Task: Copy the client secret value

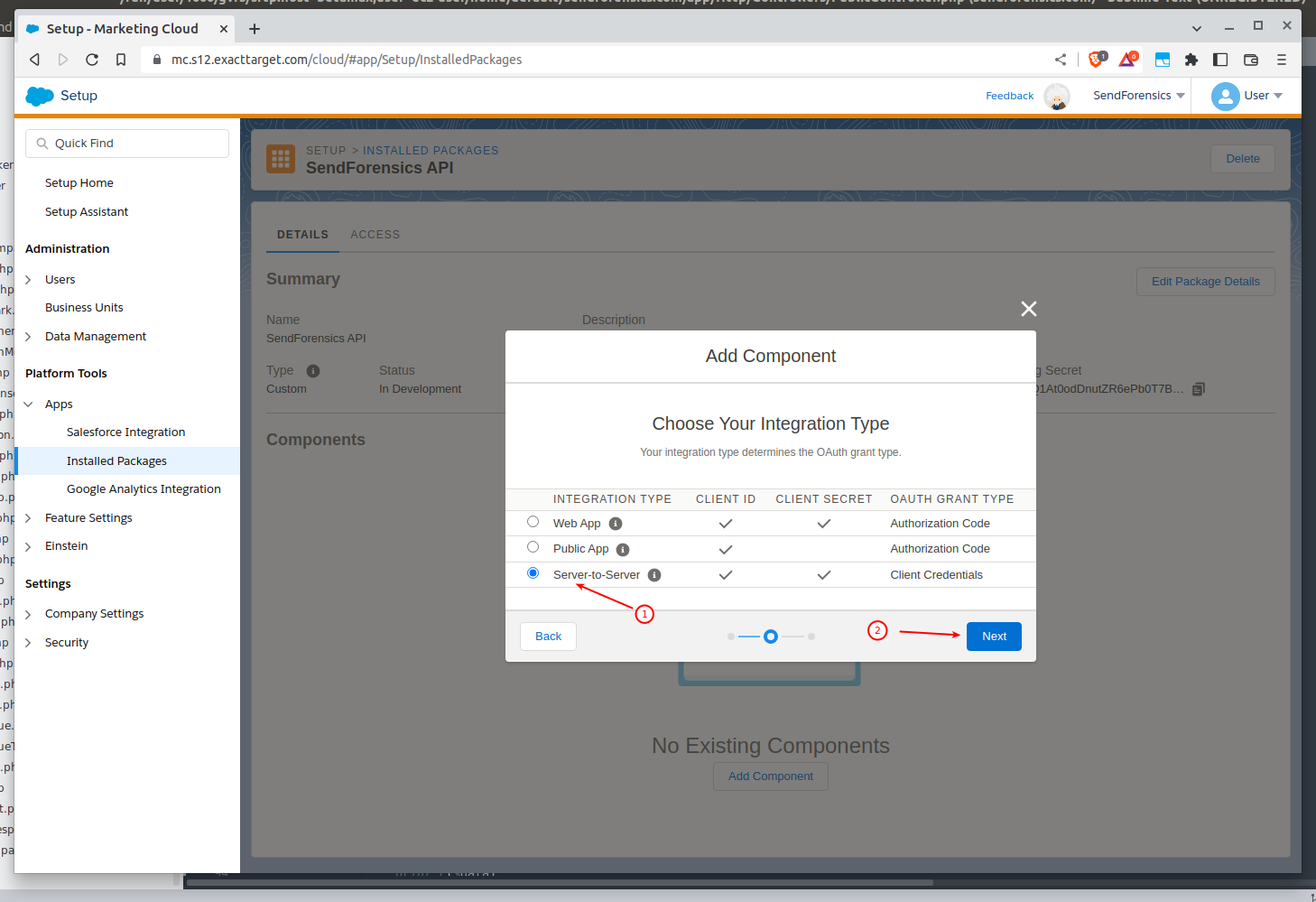Action: point(1199,389)
